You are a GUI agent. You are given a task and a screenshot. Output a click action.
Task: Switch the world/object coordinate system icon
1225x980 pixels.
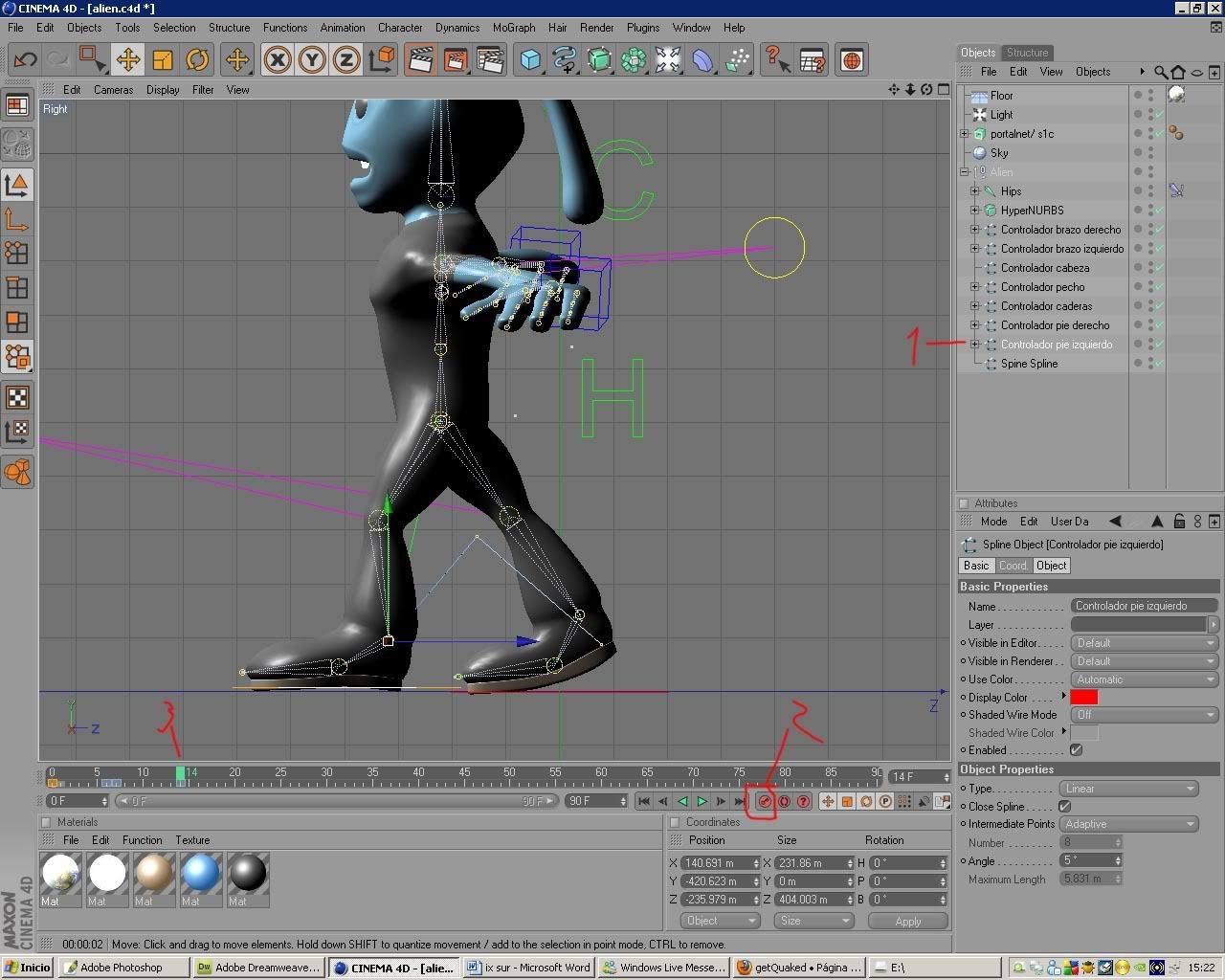382,60
